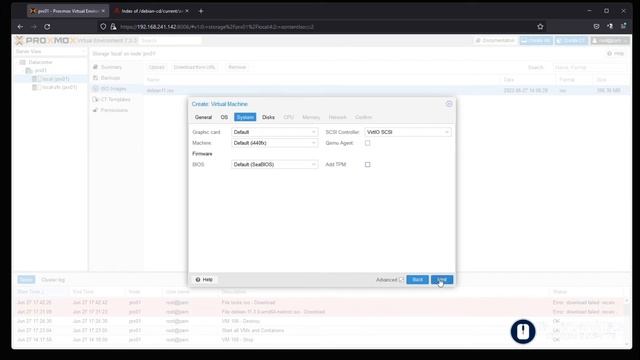Screen dimensions: 640x360
Task: Click the Create CT button in the header
Action: (x=571, y=40)
